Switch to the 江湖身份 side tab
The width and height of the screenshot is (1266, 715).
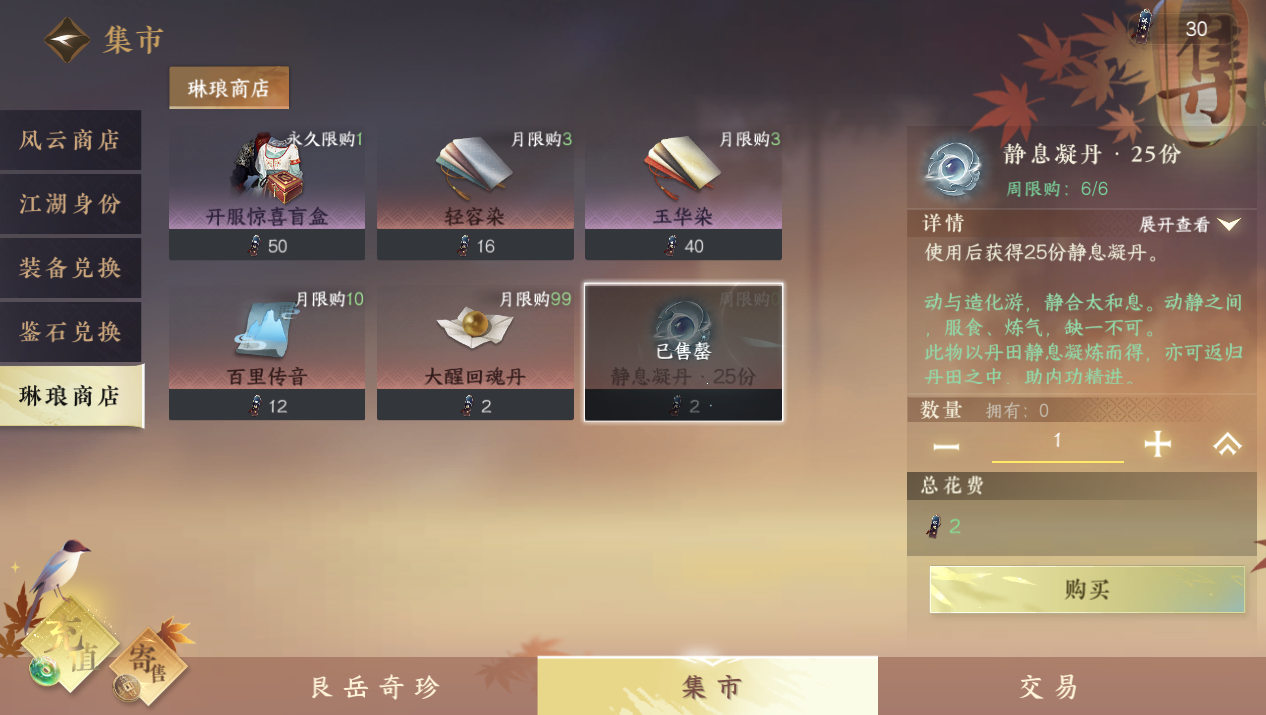click(70, 204)
